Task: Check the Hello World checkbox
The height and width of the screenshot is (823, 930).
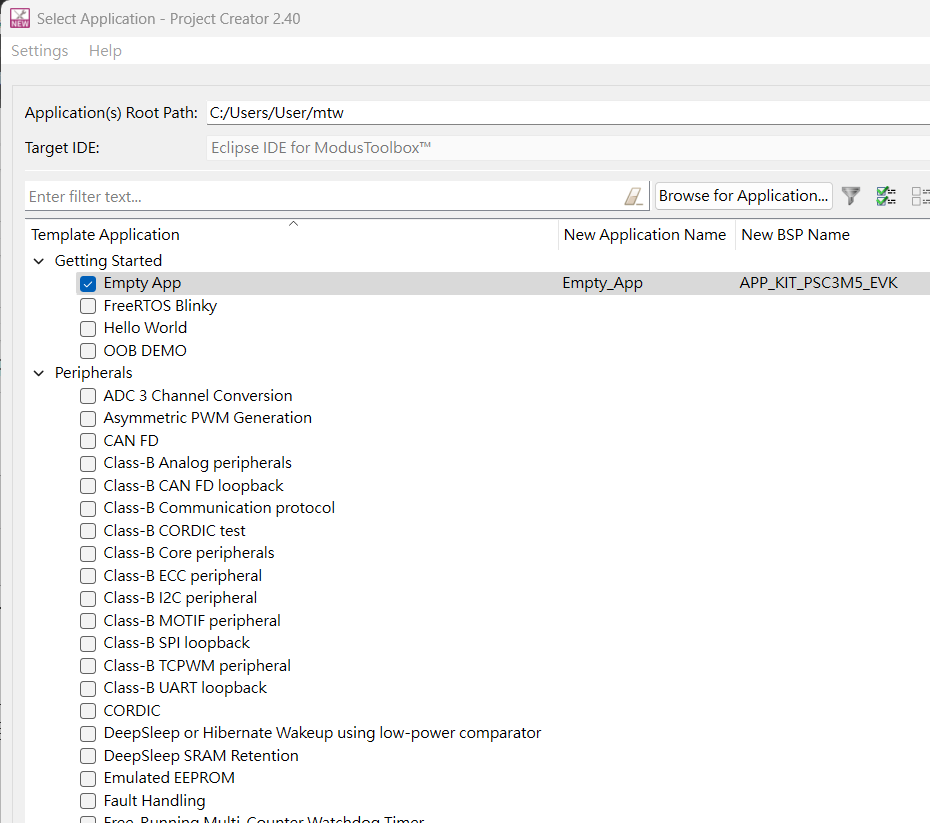Action: (x=88, y=328)
